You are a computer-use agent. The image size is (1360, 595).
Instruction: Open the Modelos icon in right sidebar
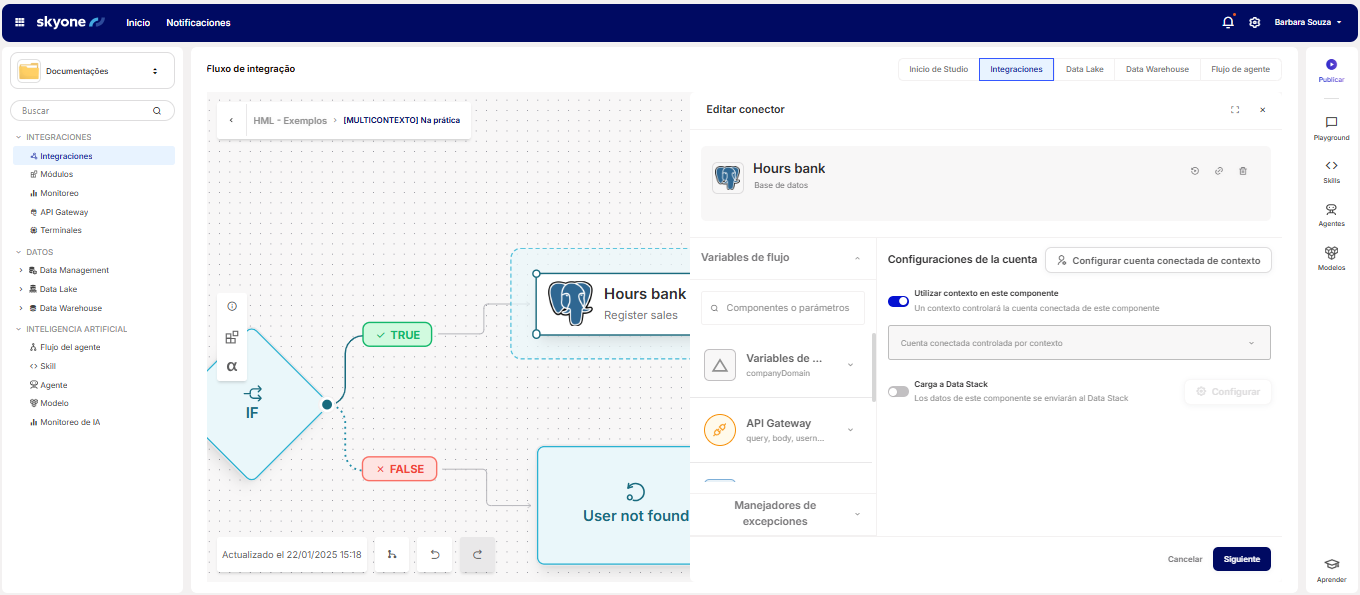point(1331,253)
